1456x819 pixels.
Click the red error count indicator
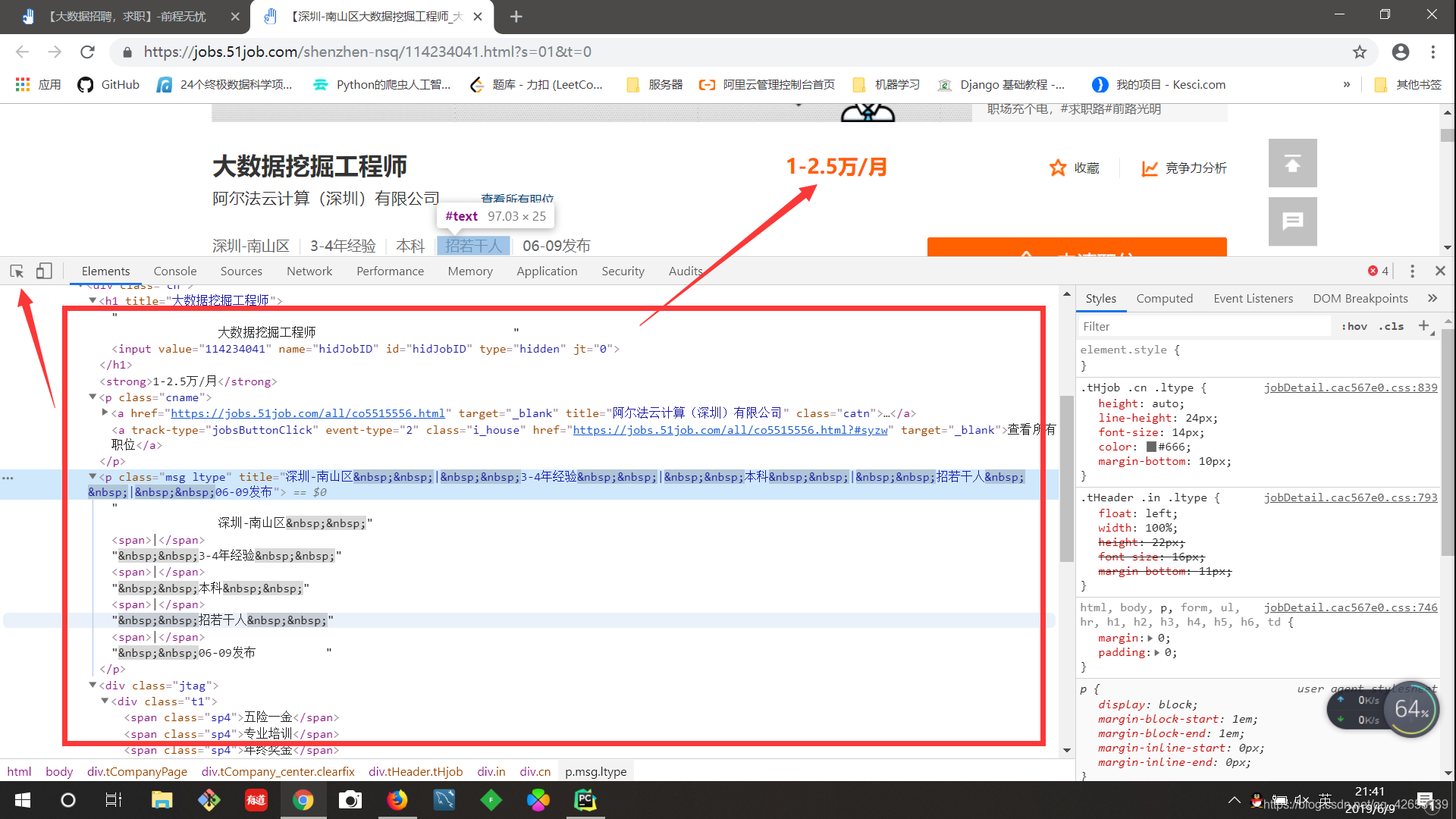point(1379,271)
